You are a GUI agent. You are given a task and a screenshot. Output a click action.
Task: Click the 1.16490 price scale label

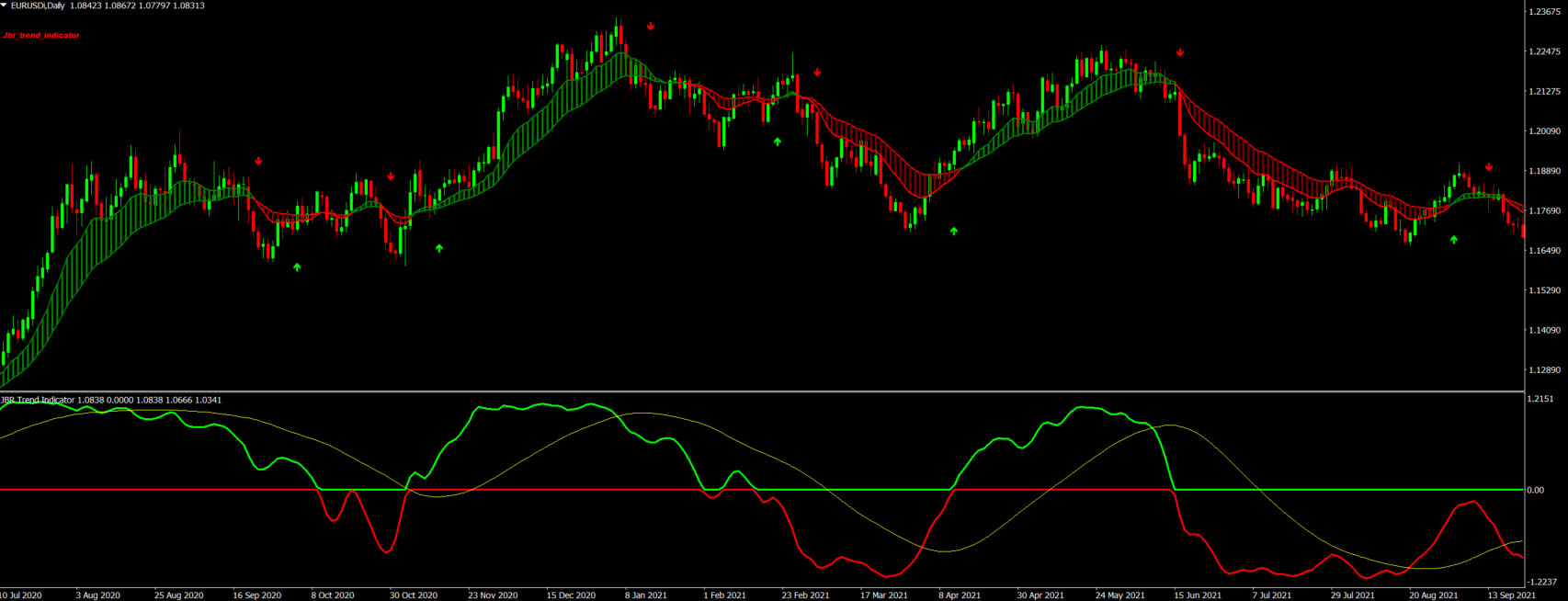pyautogui.click(x=1544, y=251)
